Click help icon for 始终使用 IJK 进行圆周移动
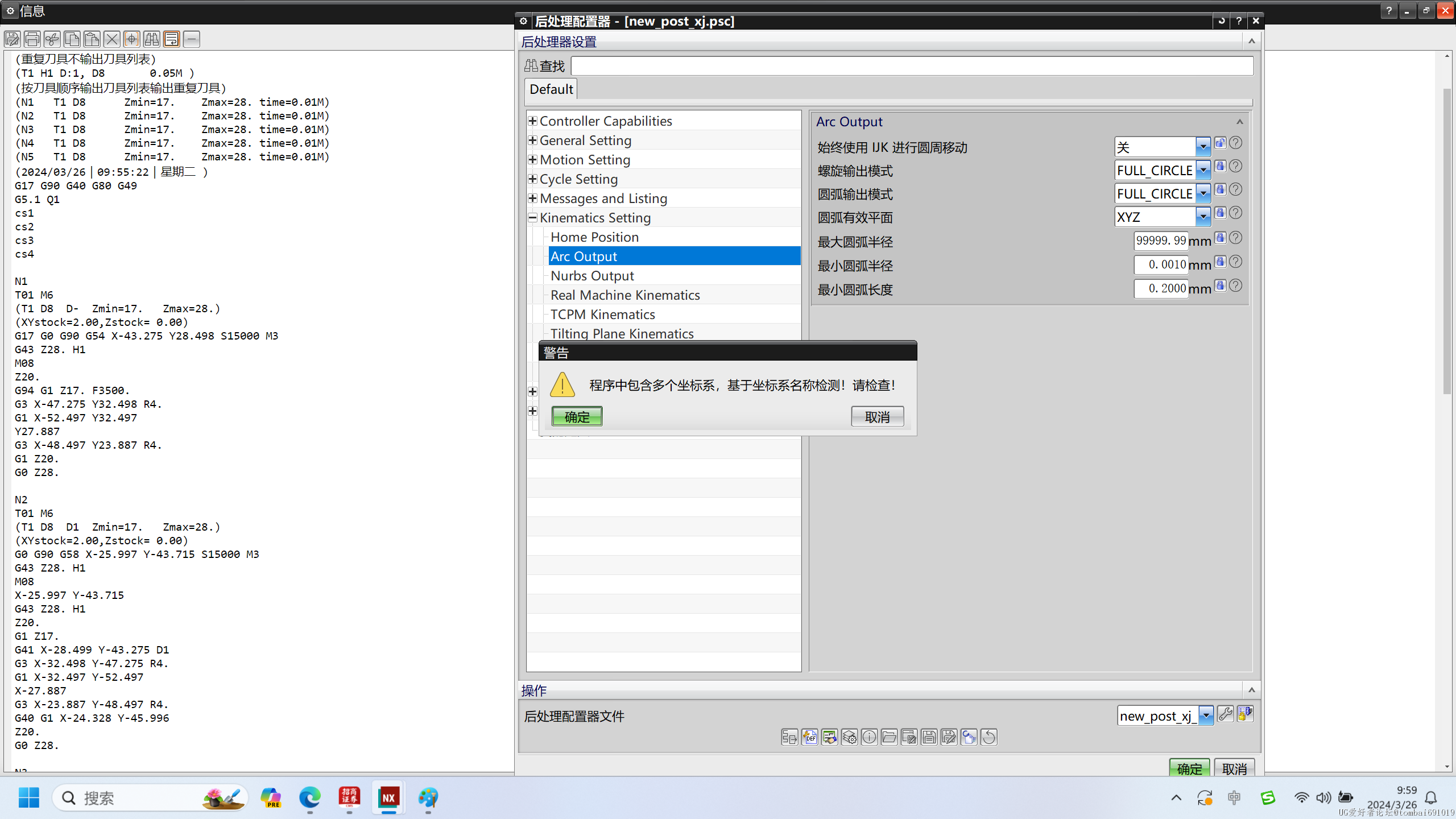 (x=1235, y=143)
